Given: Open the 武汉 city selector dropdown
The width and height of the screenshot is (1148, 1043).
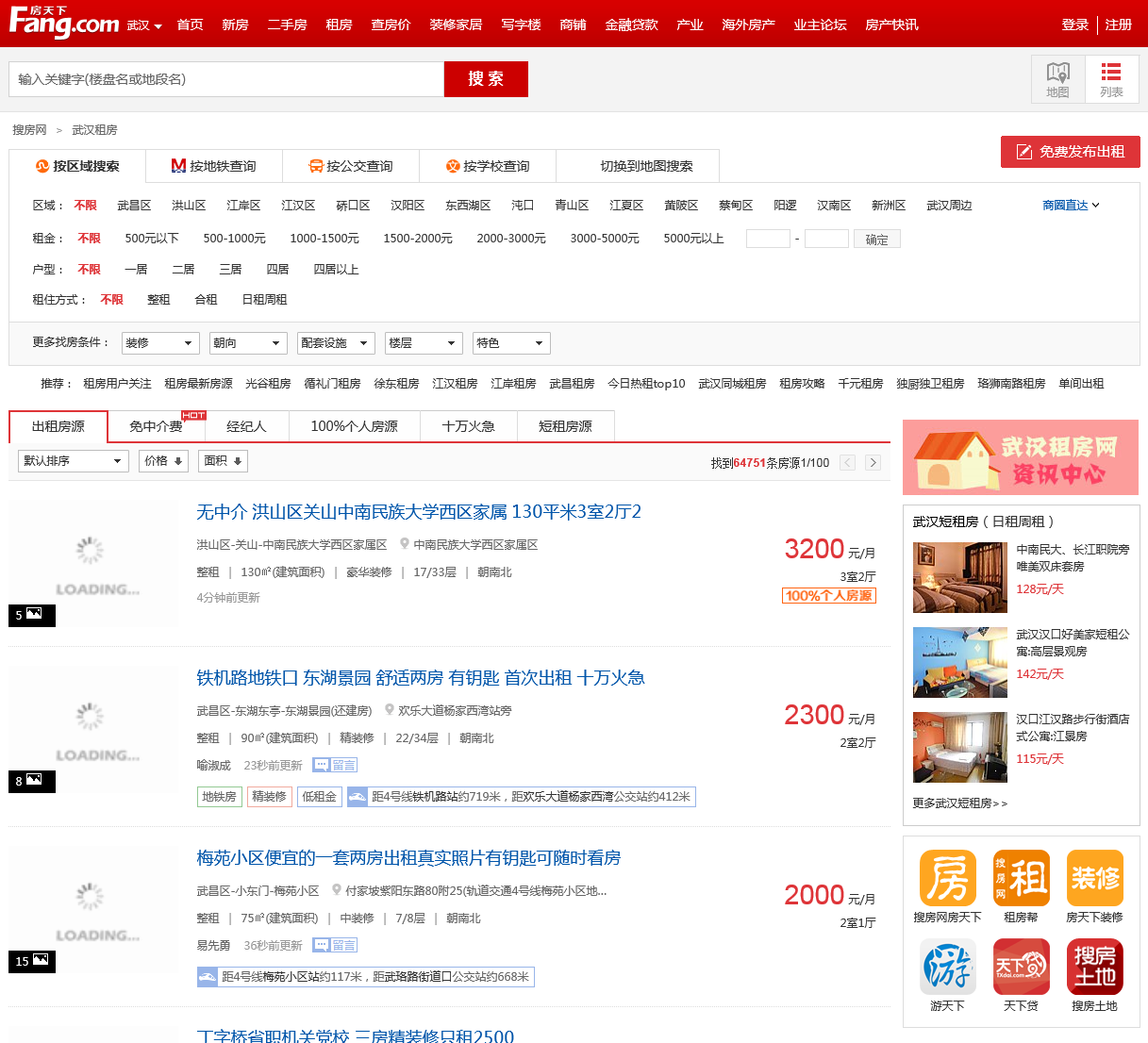Looking at the screenshot, I should [144, 25].
